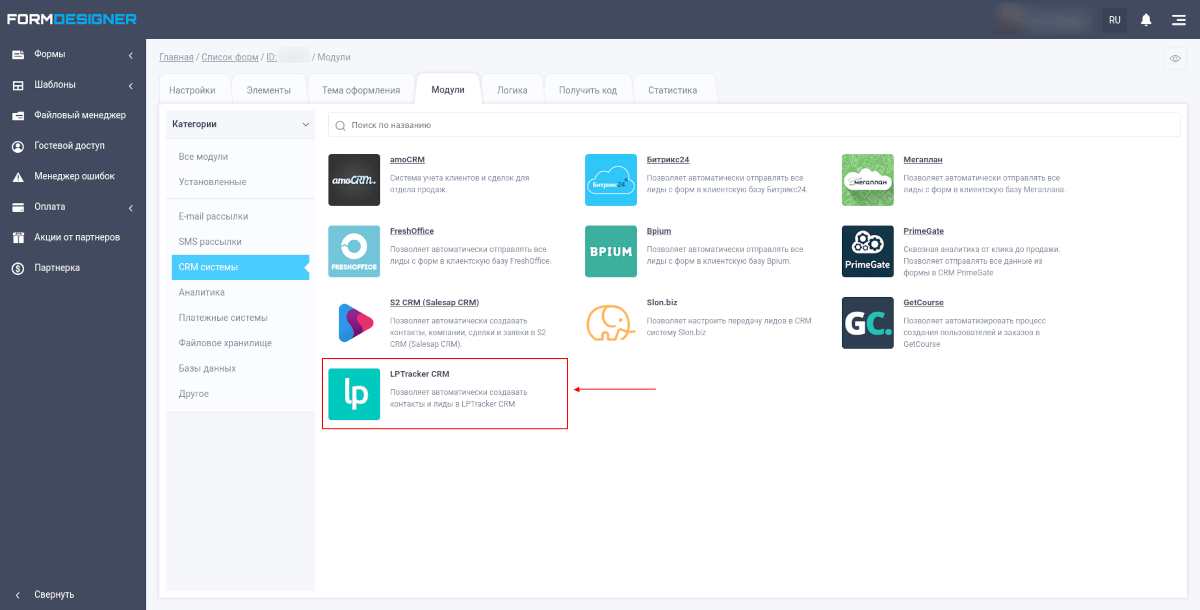Open the FreshOffice module title link

pyautogui.click(x=411, y=231)
